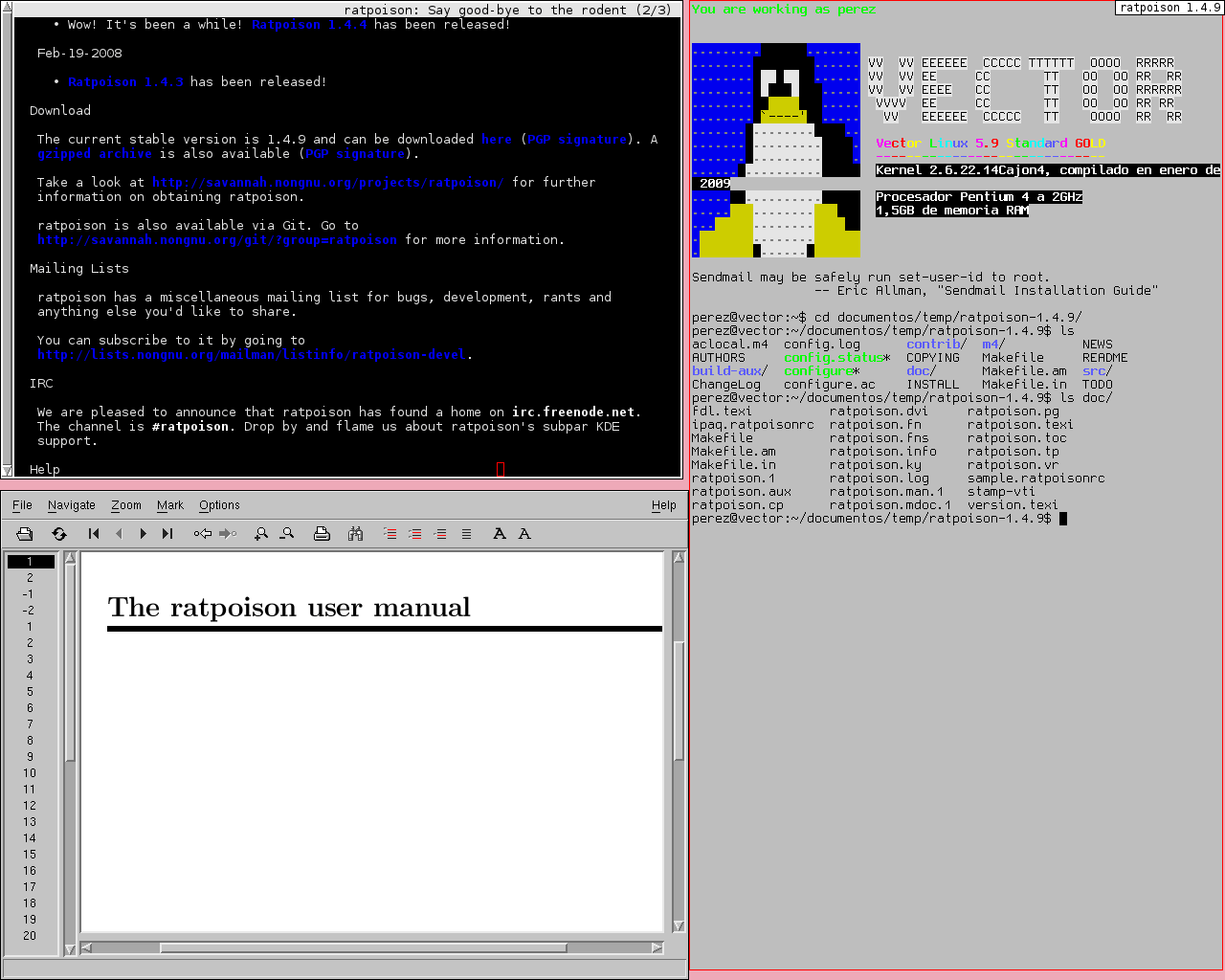1225x980 pixels.
Task: Click the 'gzipped archive' link
Action: click(95, 154)
